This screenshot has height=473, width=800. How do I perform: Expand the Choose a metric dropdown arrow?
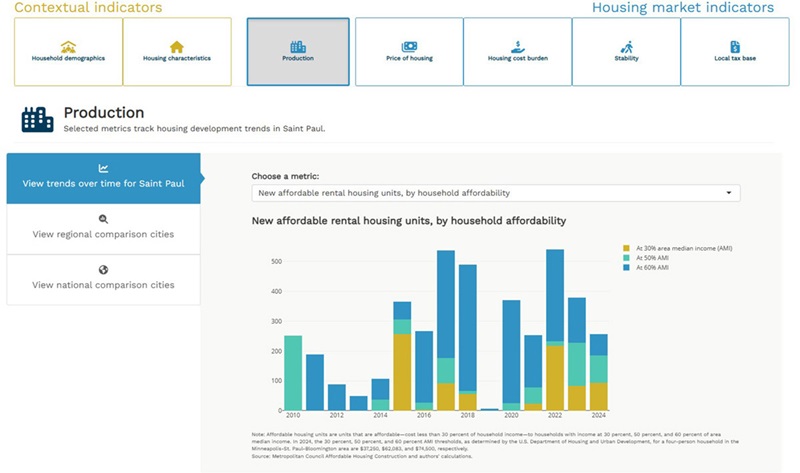click(729, 193)
